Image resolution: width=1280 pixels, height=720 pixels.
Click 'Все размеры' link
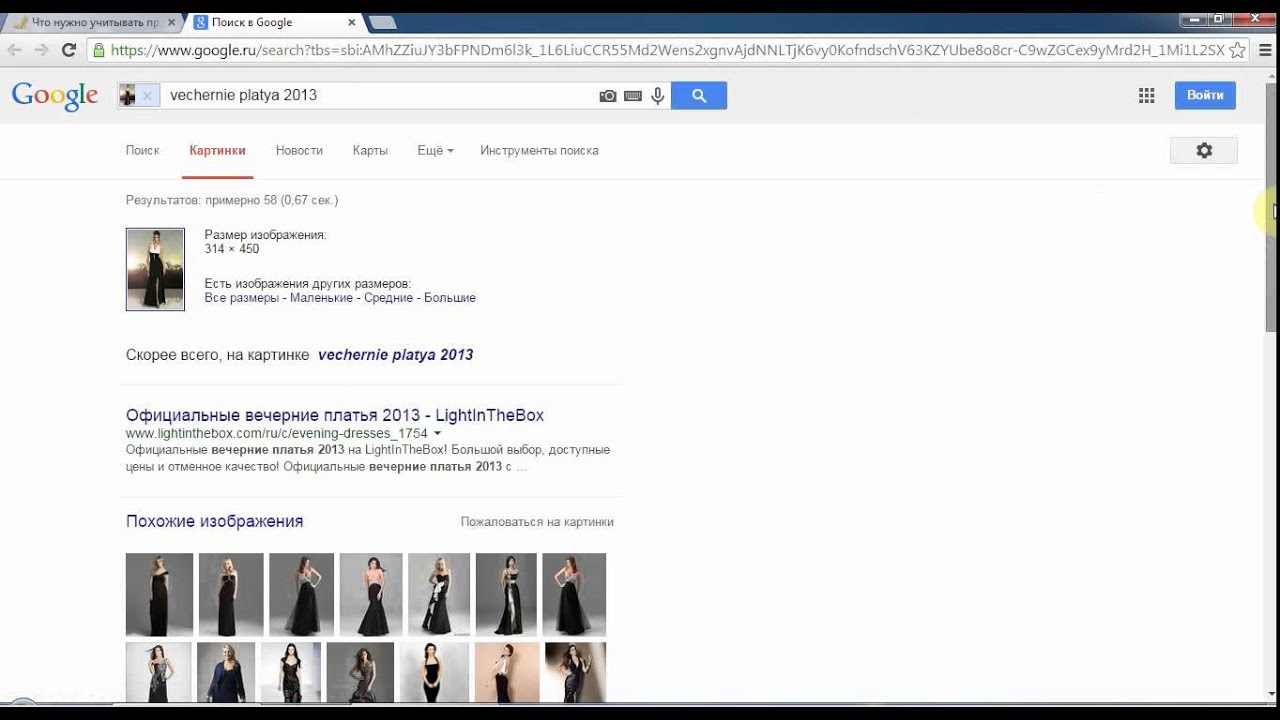click(241, 298)
